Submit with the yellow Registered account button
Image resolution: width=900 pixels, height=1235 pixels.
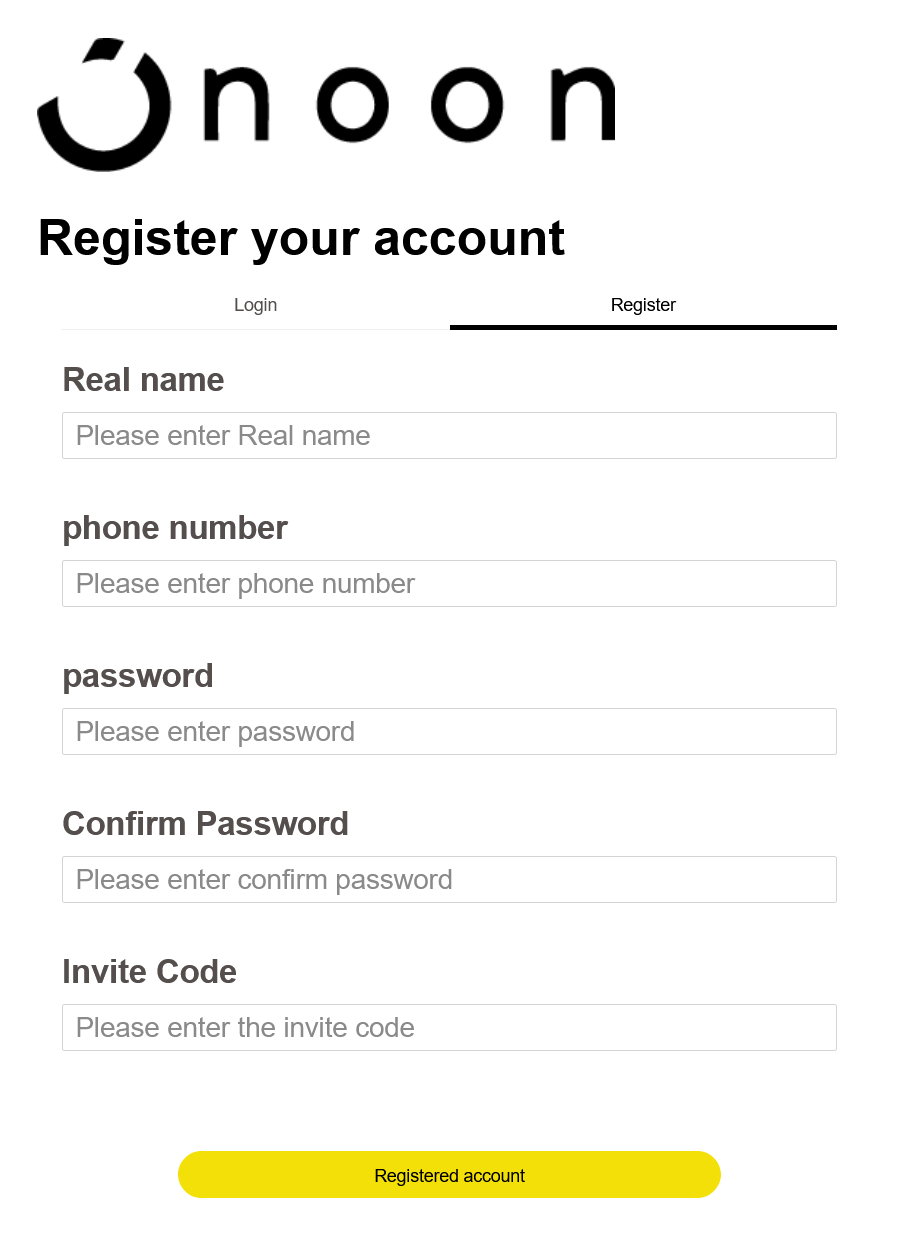click(449, 1175)
